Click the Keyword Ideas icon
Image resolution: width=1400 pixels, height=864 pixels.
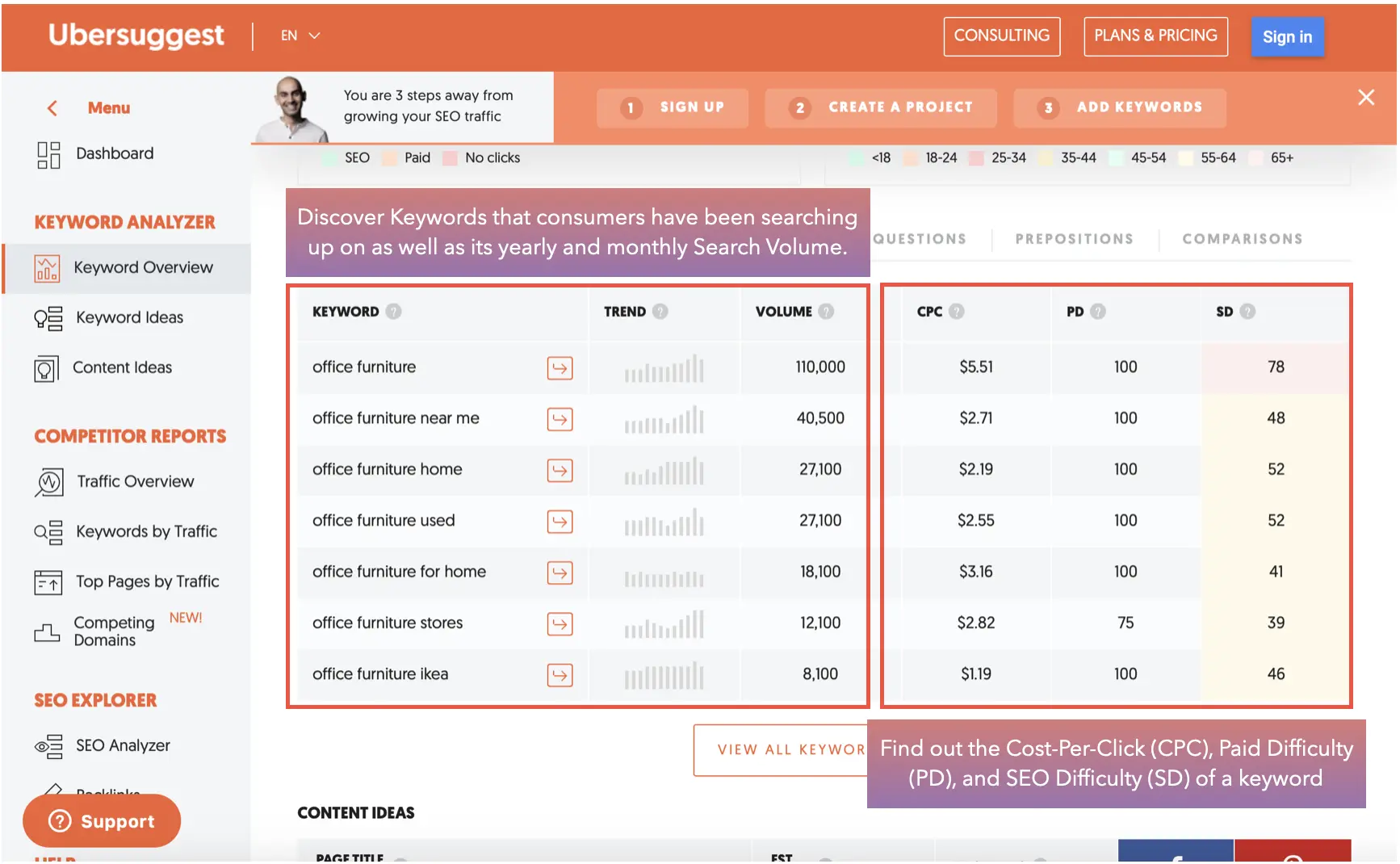48,319
